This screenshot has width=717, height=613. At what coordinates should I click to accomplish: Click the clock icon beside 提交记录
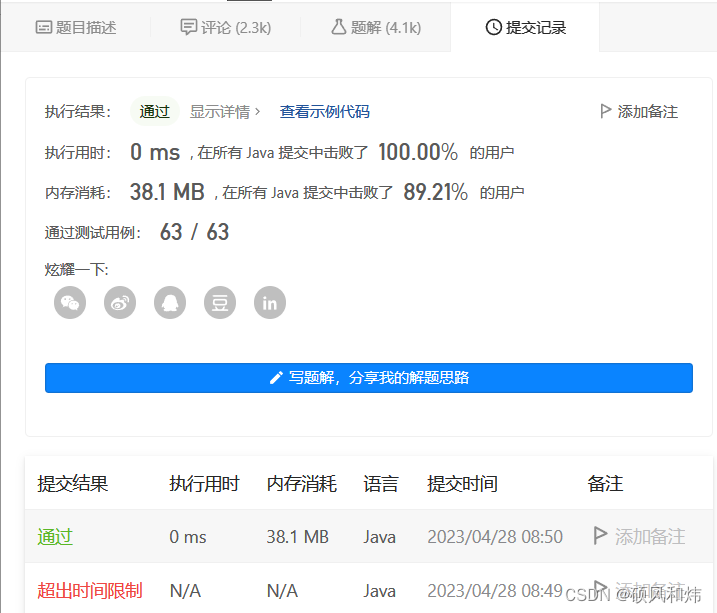click(493, 27)
